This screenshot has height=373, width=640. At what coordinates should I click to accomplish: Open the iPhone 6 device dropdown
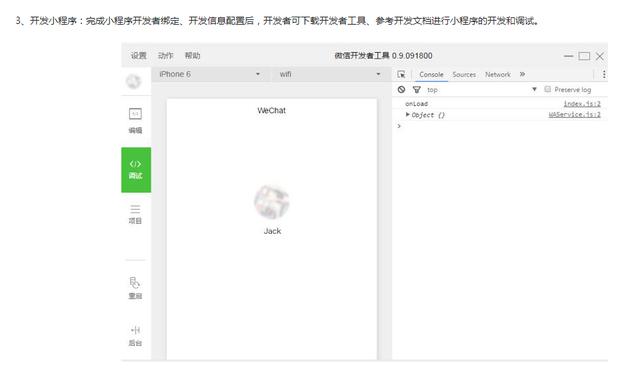coord(210,74)
